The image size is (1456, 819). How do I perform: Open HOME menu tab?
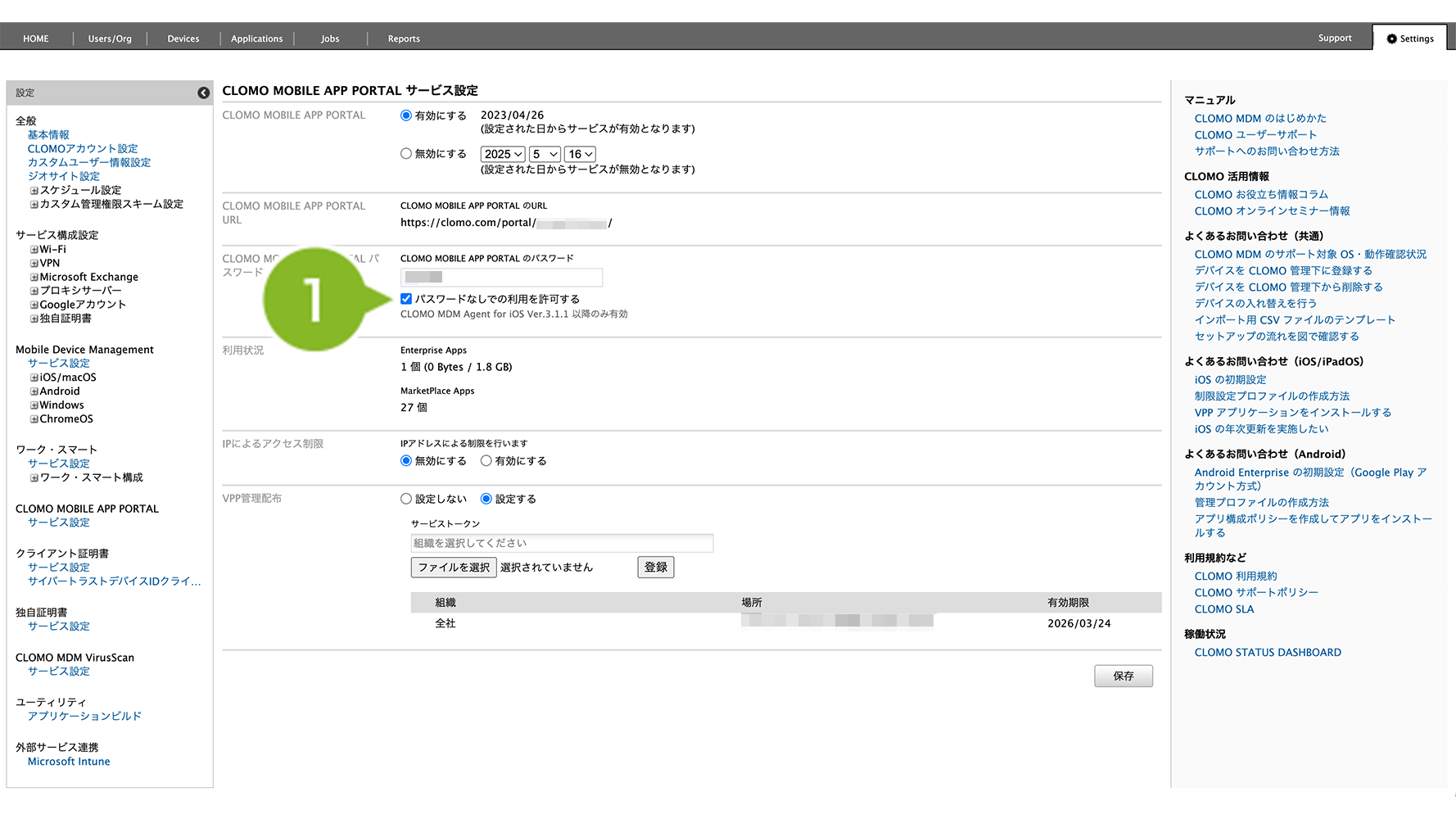[x=36, y=38]
